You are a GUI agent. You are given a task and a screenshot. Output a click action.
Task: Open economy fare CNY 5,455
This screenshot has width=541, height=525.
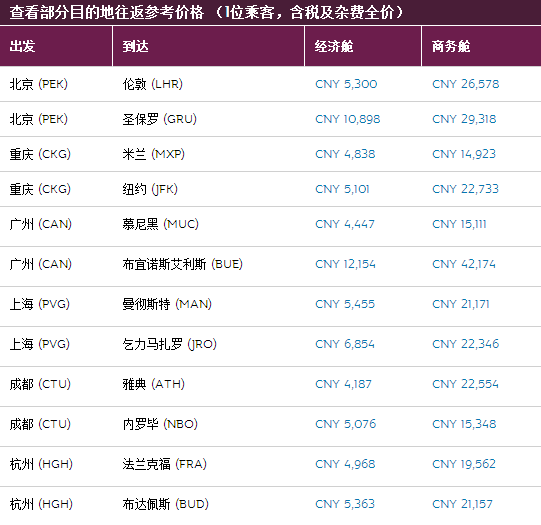[x=345, y=305]
